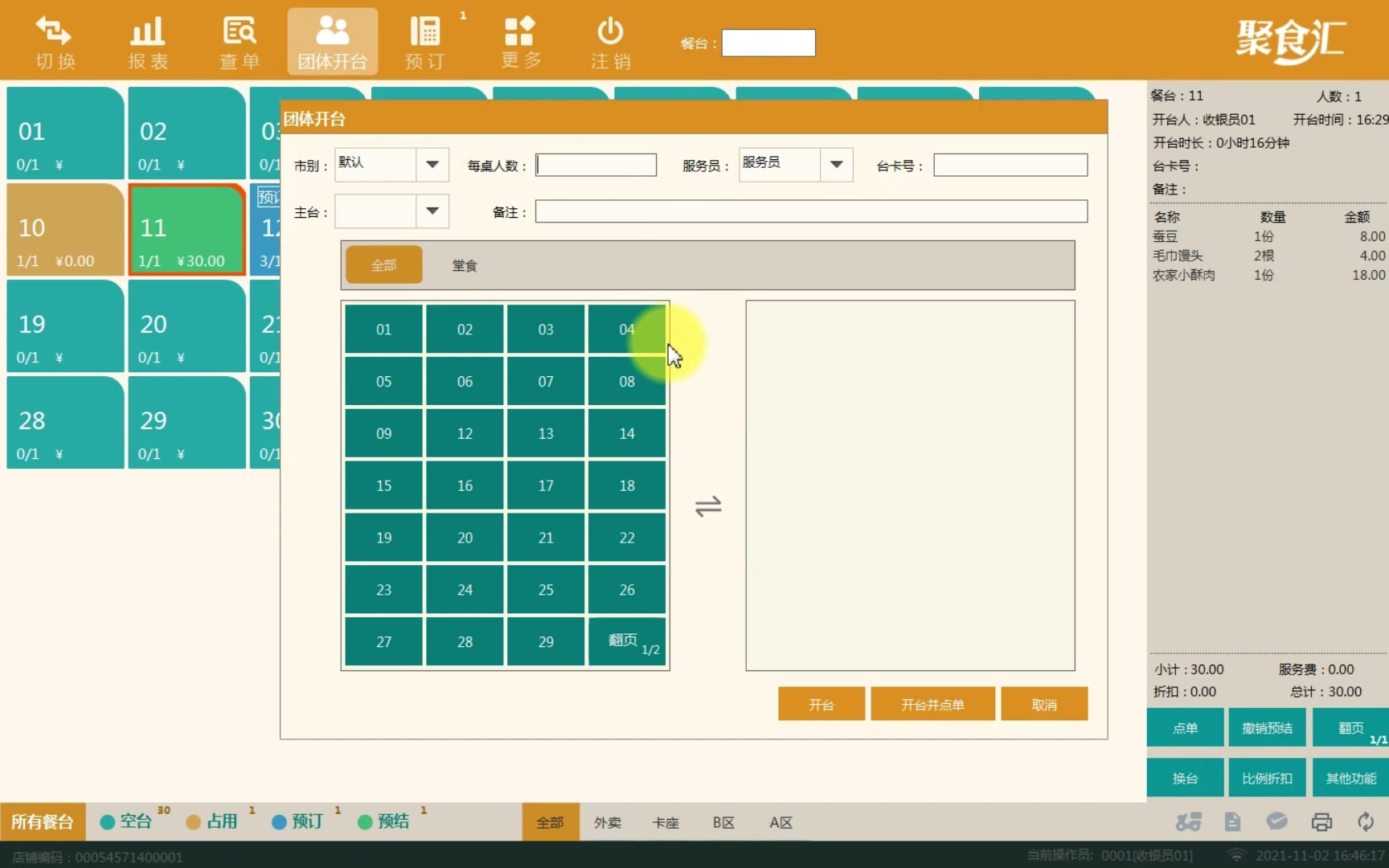Screen dimensions: 1389x868
Task: Expand the 主台 dropdown
Action: [432, 211]
